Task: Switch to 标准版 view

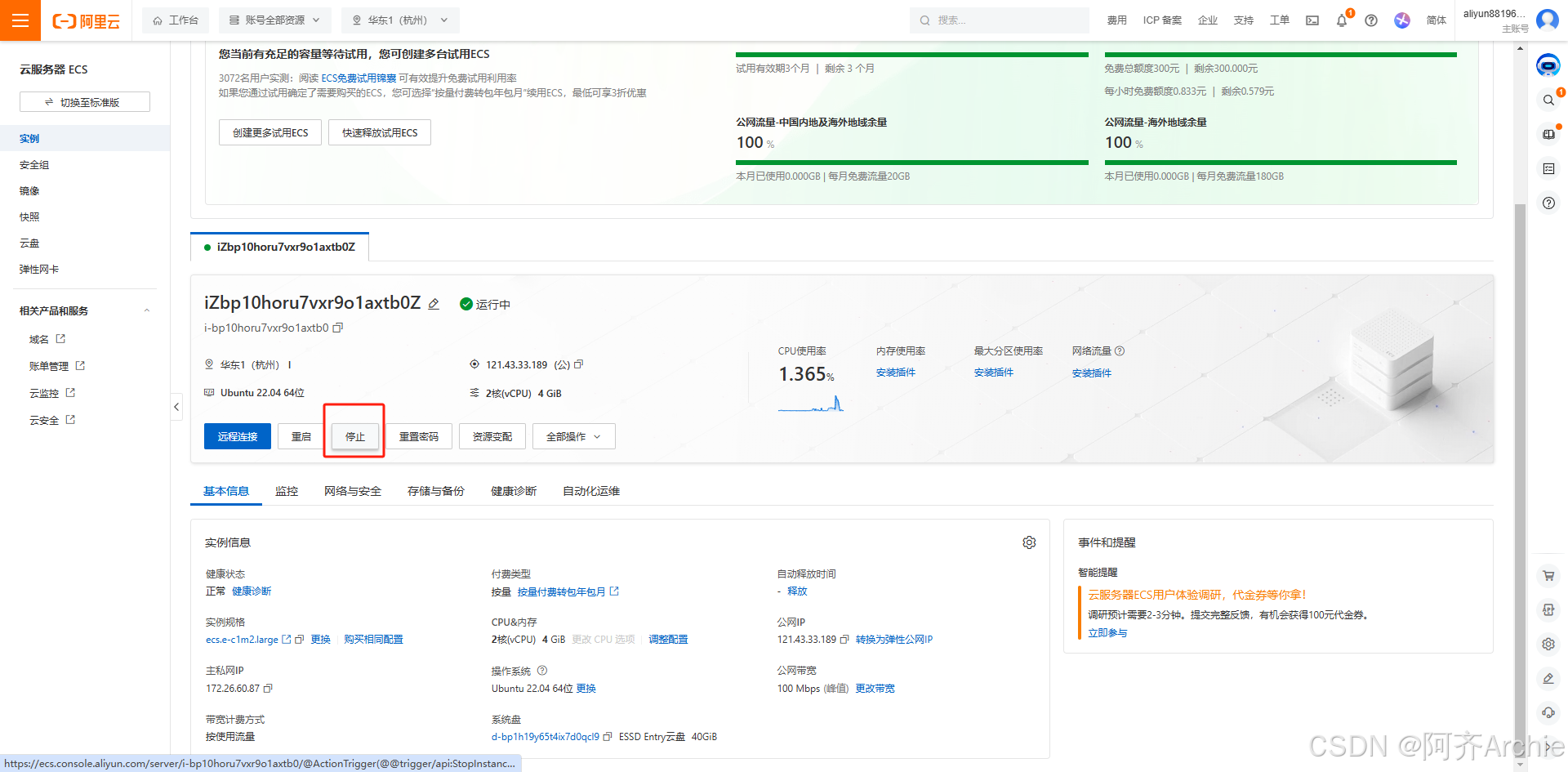Action: pyautogui.click(x=84, y=102)
